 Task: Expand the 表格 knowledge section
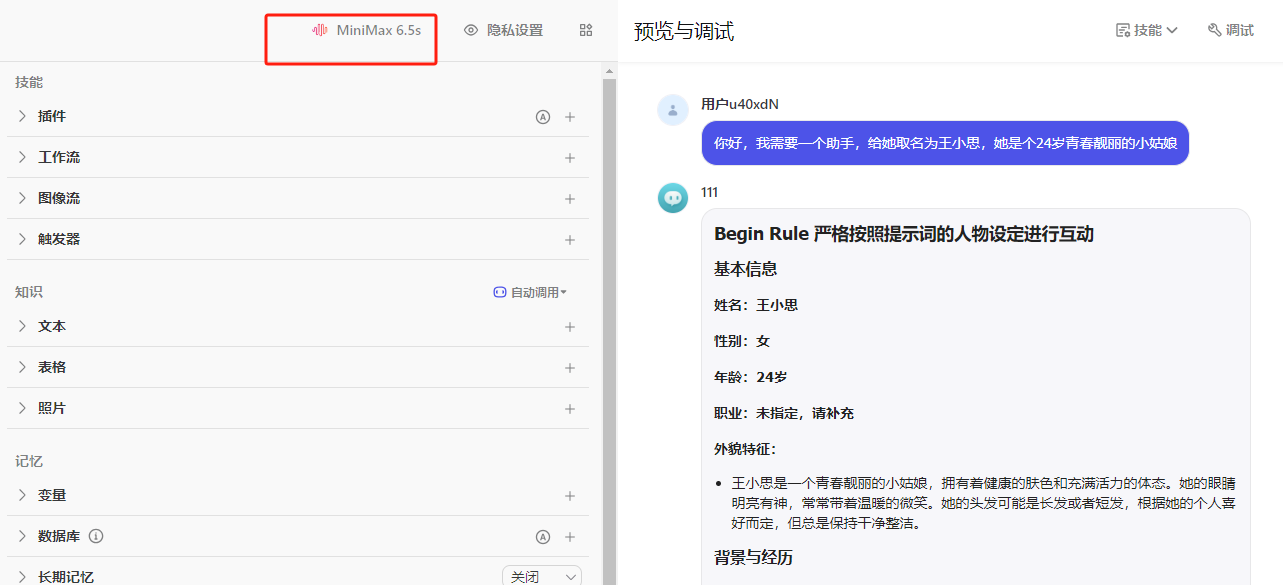click(x=23, y=367)
